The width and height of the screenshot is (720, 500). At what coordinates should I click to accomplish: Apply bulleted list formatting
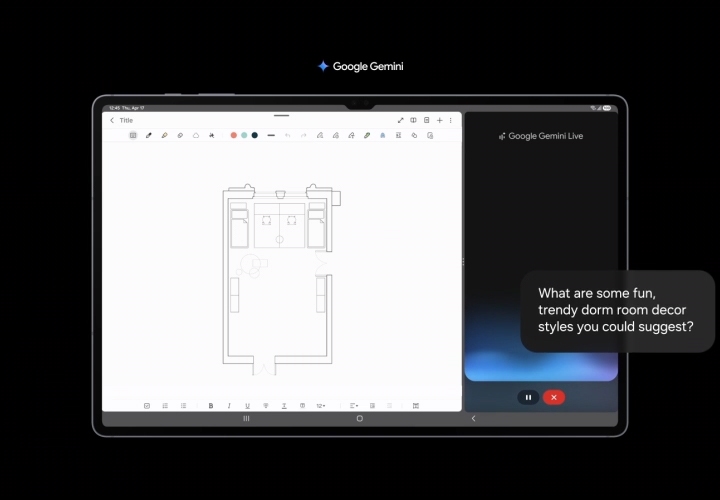[183, 406]
